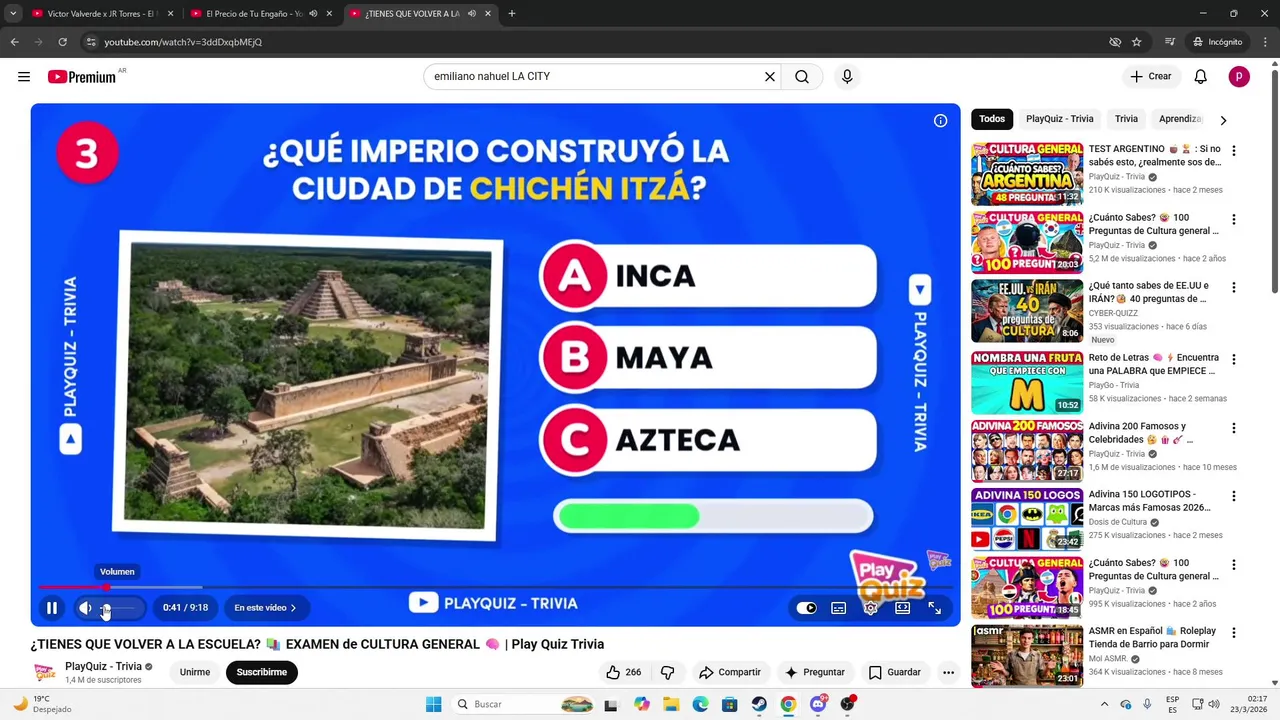Viewport: 1280px width, 720px height.
Task: Mute the video volume
Action: pyautogui.click(x=85, y=608)
